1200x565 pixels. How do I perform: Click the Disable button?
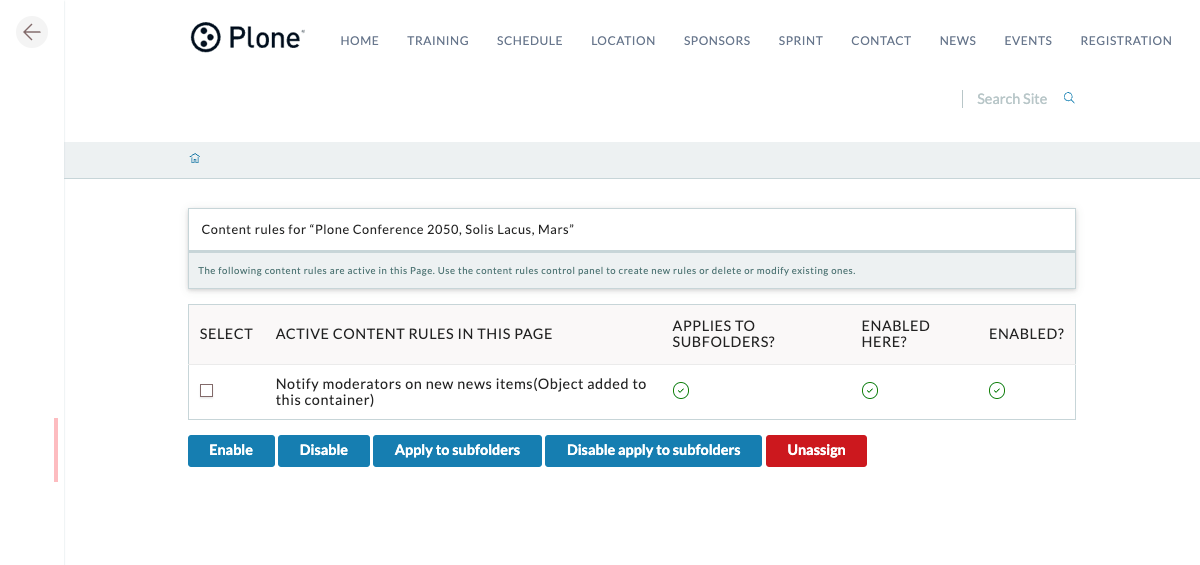(324, 450)
